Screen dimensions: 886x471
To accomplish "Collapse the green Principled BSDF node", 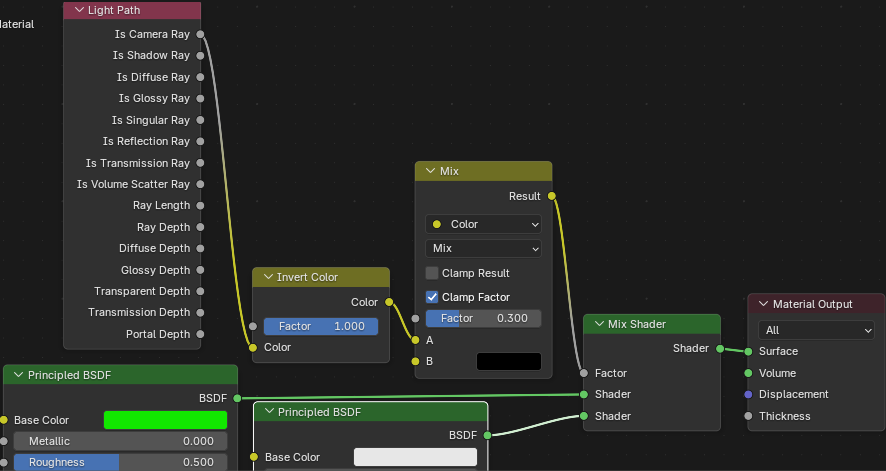I will (x=19, y=375).
